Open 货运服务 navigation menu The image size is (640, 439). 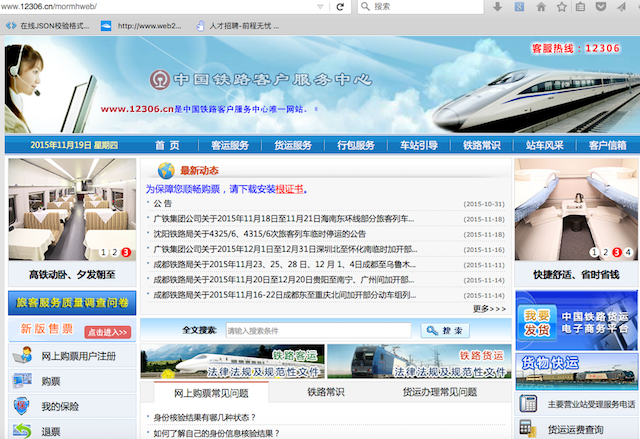point(293,145)
